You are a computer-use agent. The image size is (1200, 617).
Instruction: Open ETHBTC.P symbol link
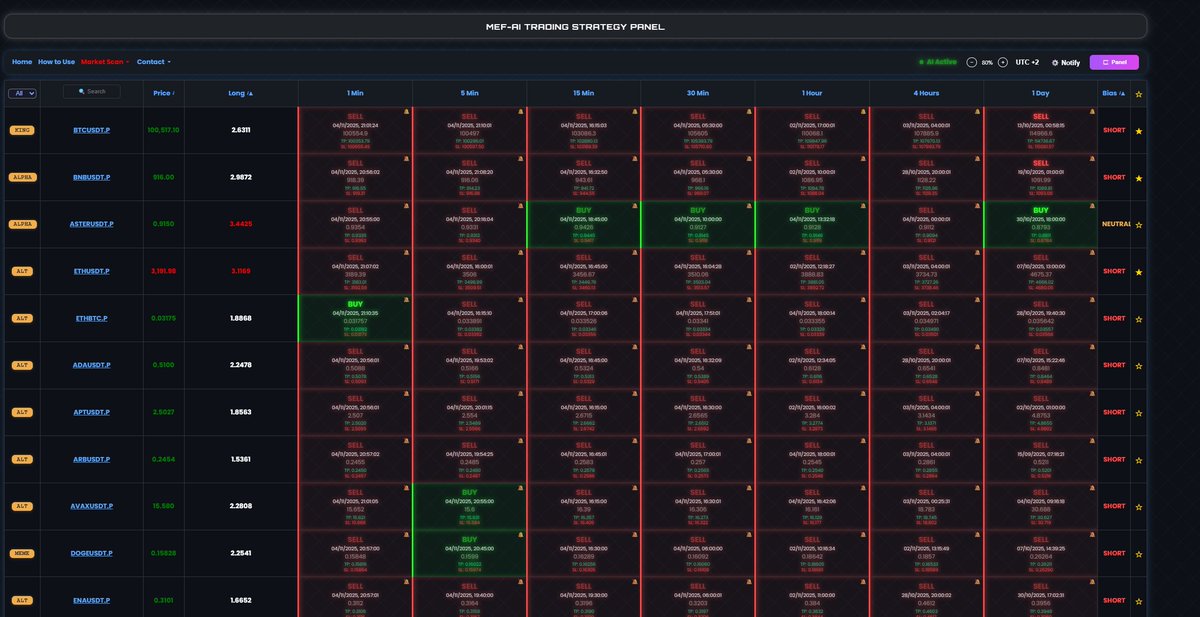(x=91, y=319)
